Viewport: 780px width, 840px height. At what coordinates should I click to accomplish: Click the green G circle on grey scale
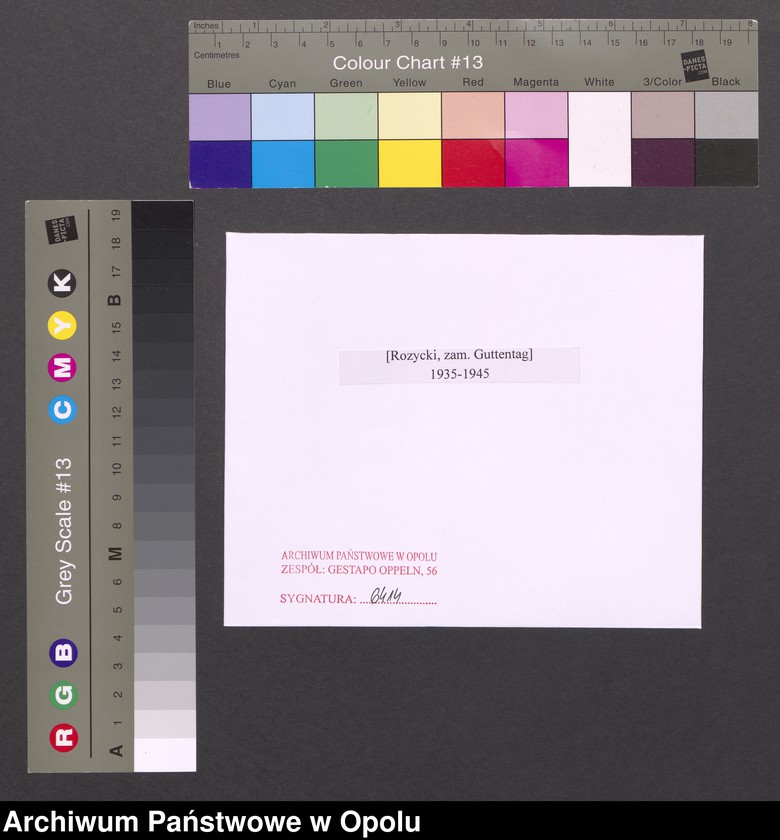[63, 695]
